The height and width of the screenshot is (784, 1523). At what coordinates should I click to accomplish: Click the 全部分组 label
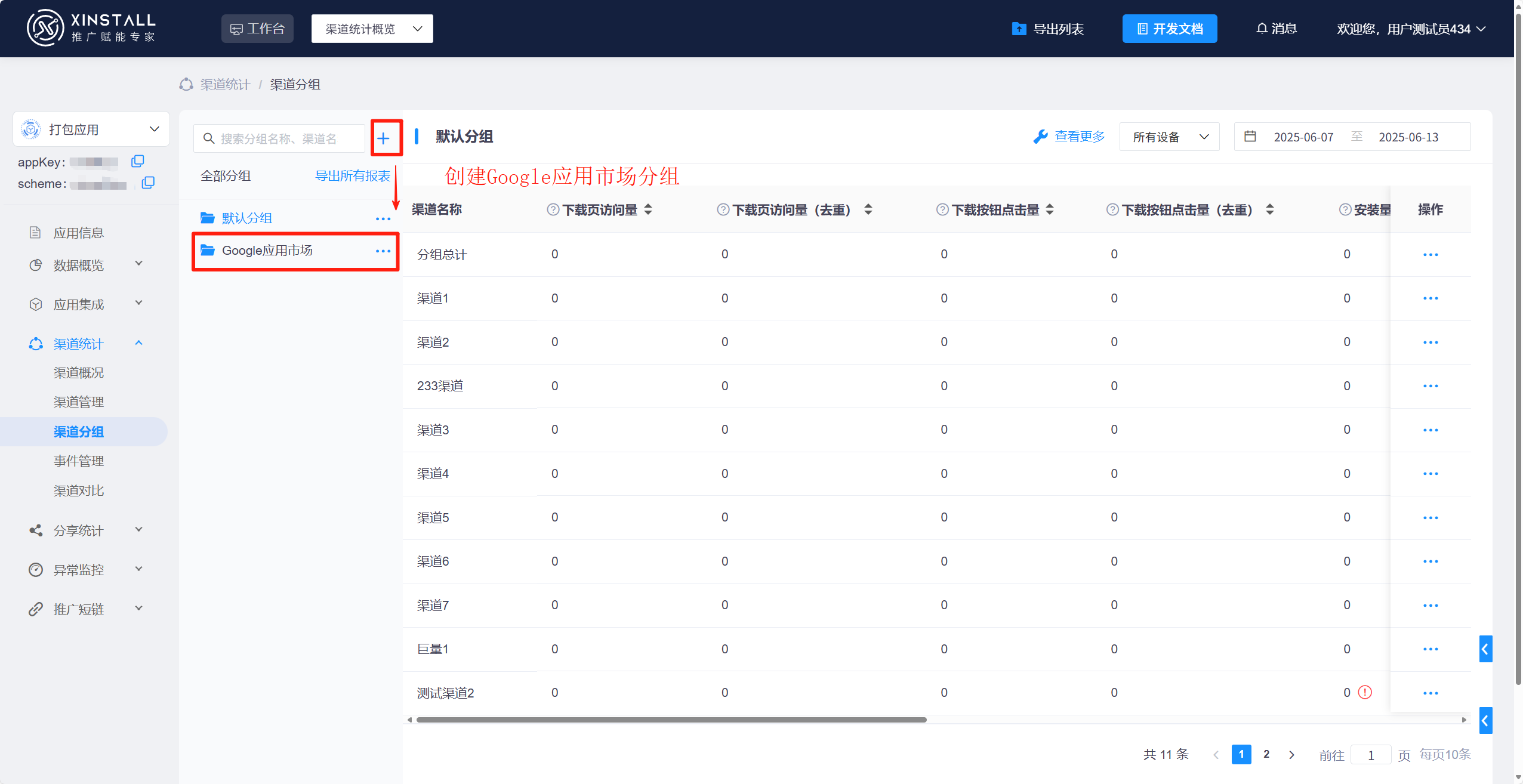click(x=226, y=175)
